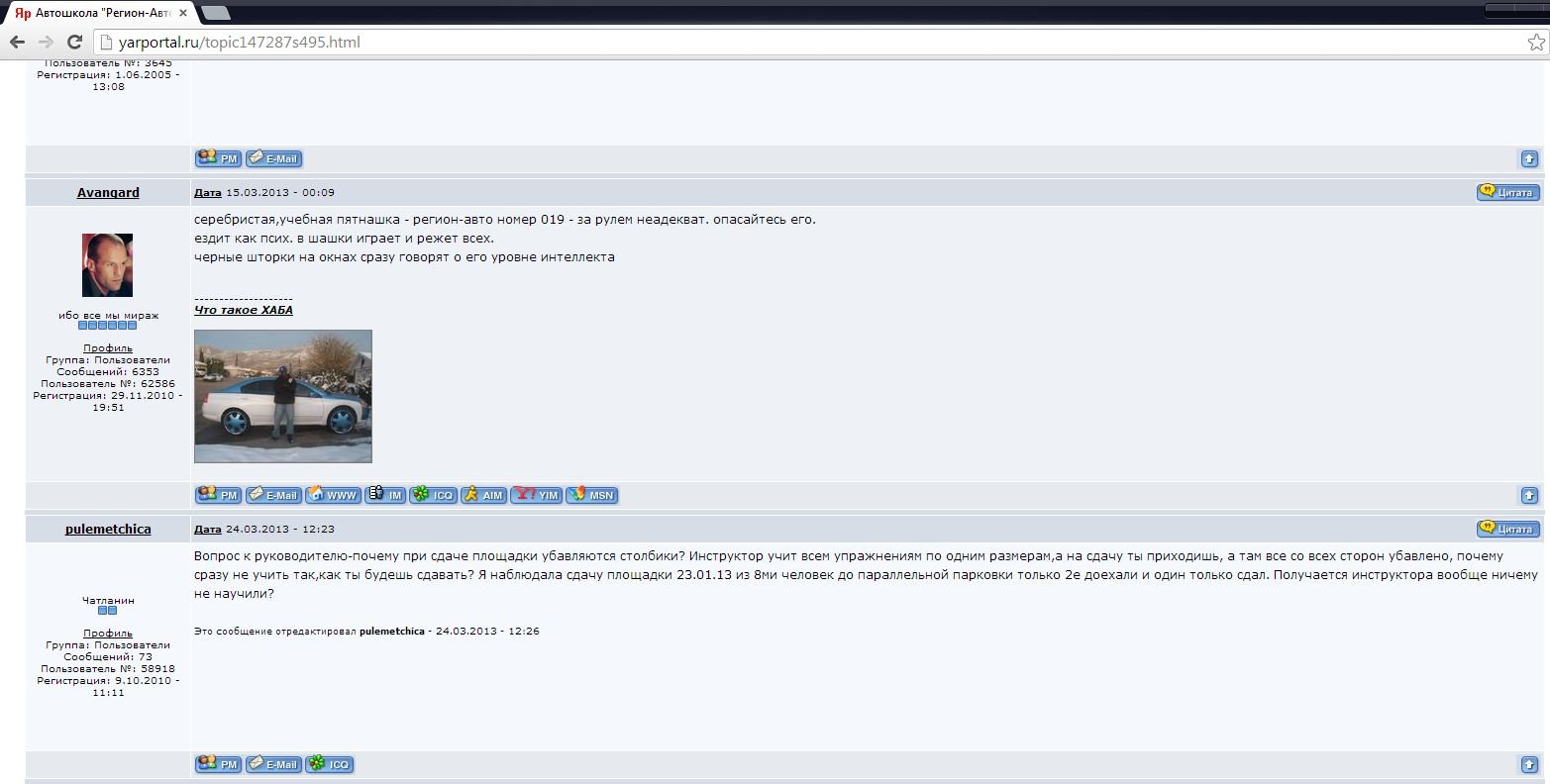
Task: Go back using browser back arrow
Action: coord(17,42)
